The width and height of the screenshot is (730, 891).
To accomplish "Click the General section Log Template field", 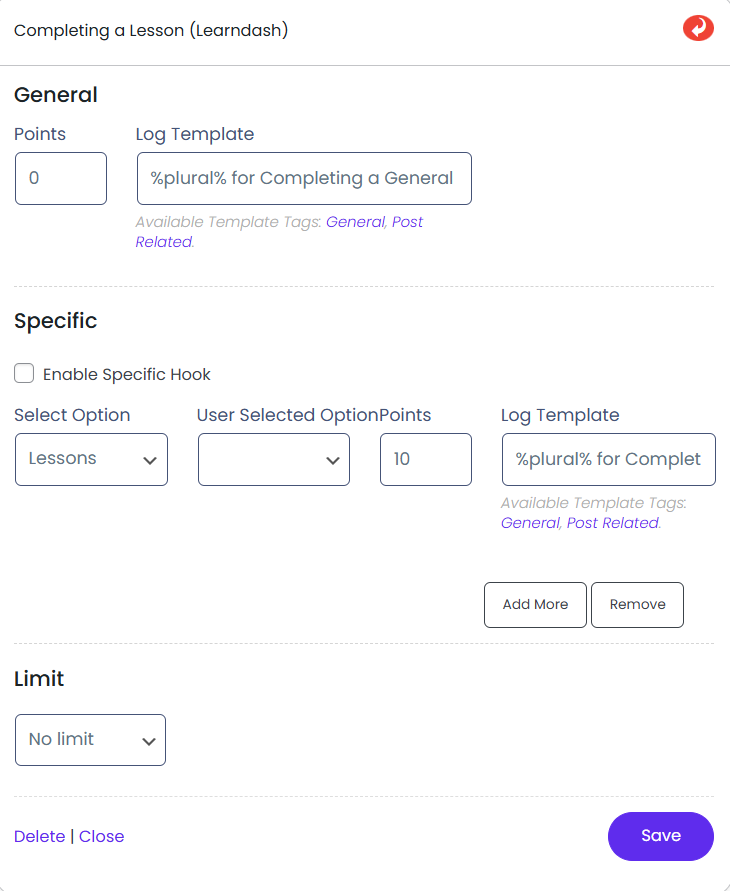I will click(x=304, y=179).
